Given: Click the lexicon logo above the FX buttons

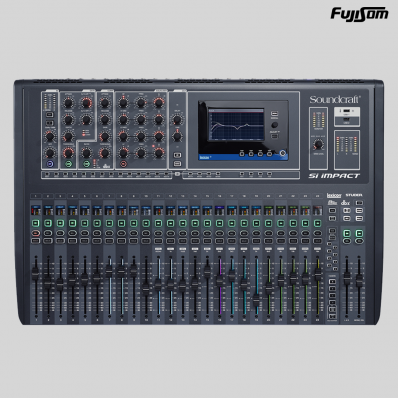Looking at the screenshot, I should click(x=334, y=195).
